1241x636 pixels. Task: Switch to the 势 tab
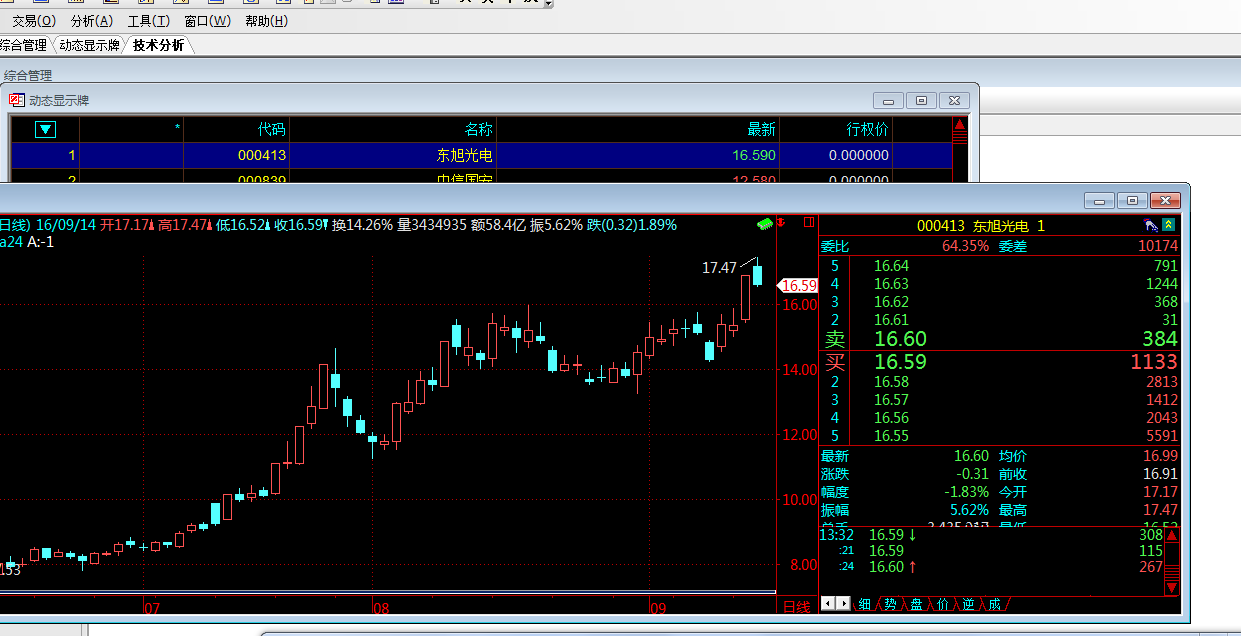(890, 603)
